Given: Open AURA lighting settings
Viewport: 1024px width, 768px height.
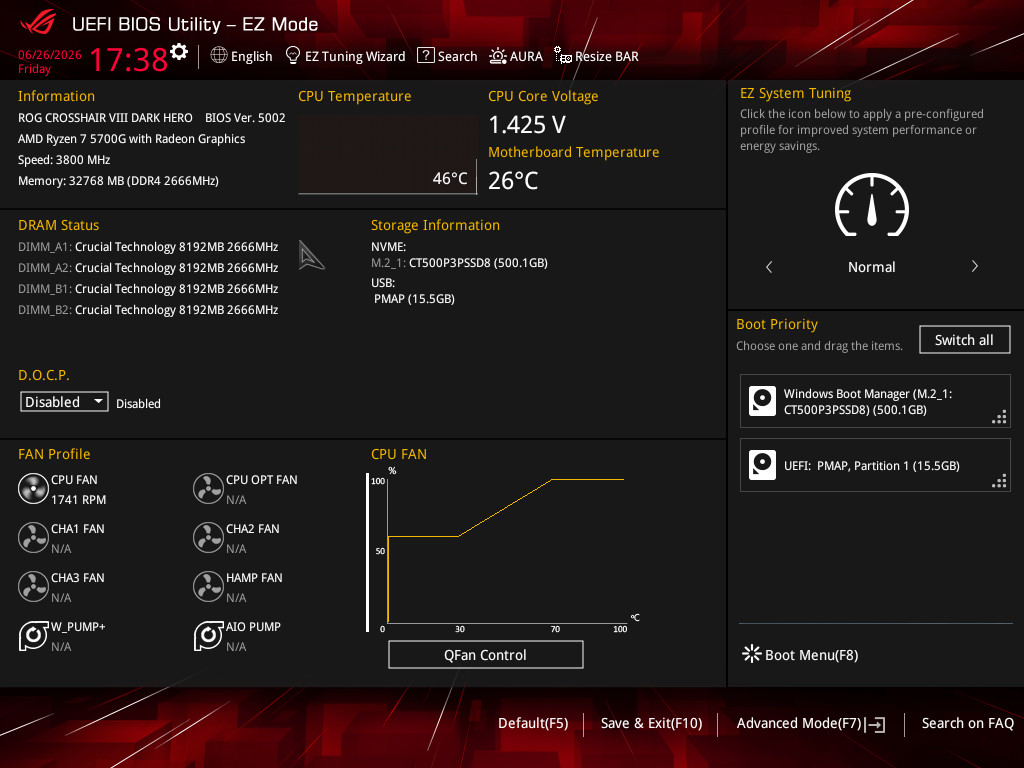Looking at the screenshot, I should click(516, 56).
